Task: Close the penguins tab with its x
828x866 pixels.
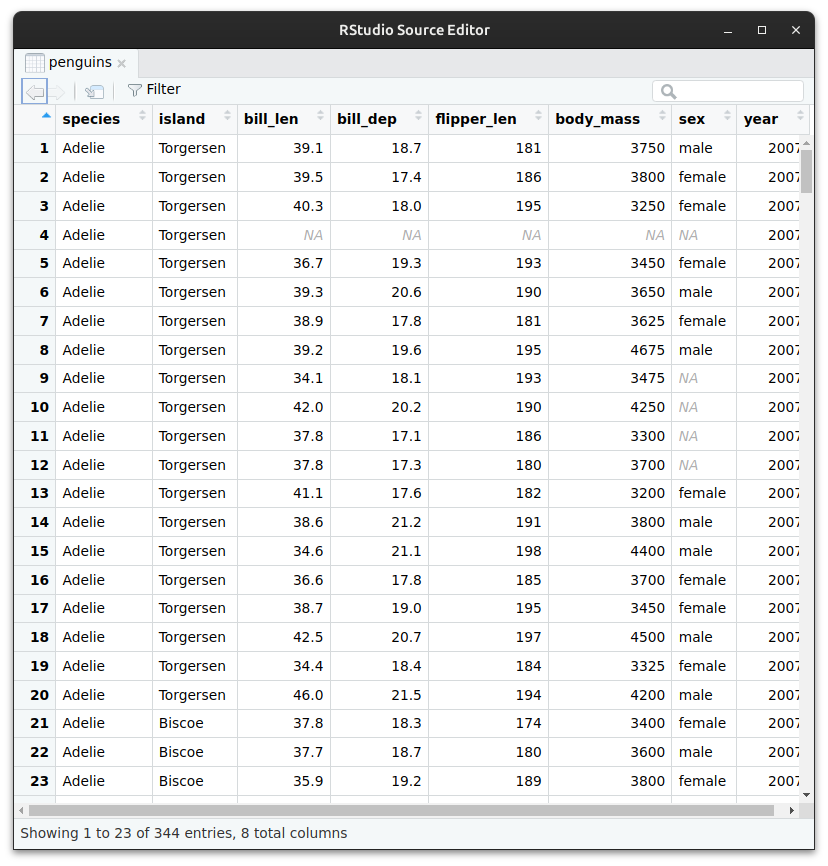Action: [122, 63]
